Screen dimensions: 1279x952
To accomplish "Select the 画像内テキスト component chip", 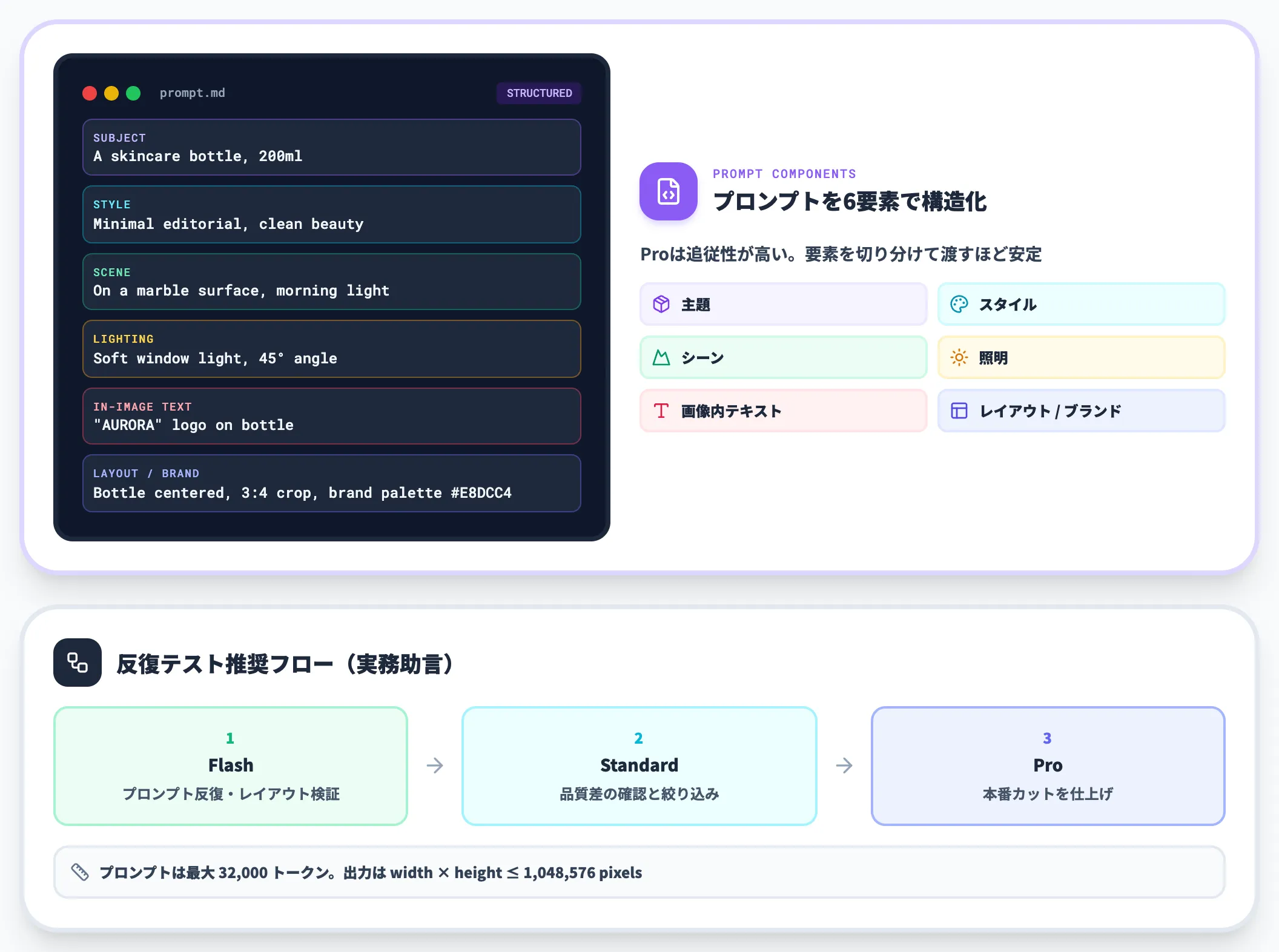I will [x=784, y=411].
